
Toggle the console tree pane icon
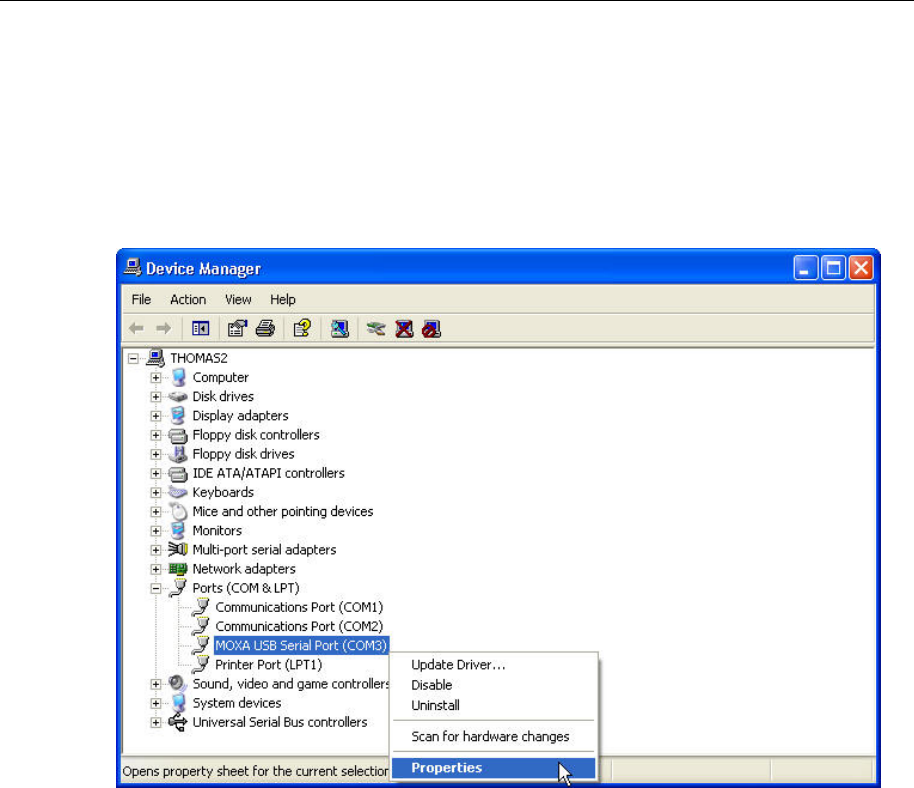click(x=201, y=329)
